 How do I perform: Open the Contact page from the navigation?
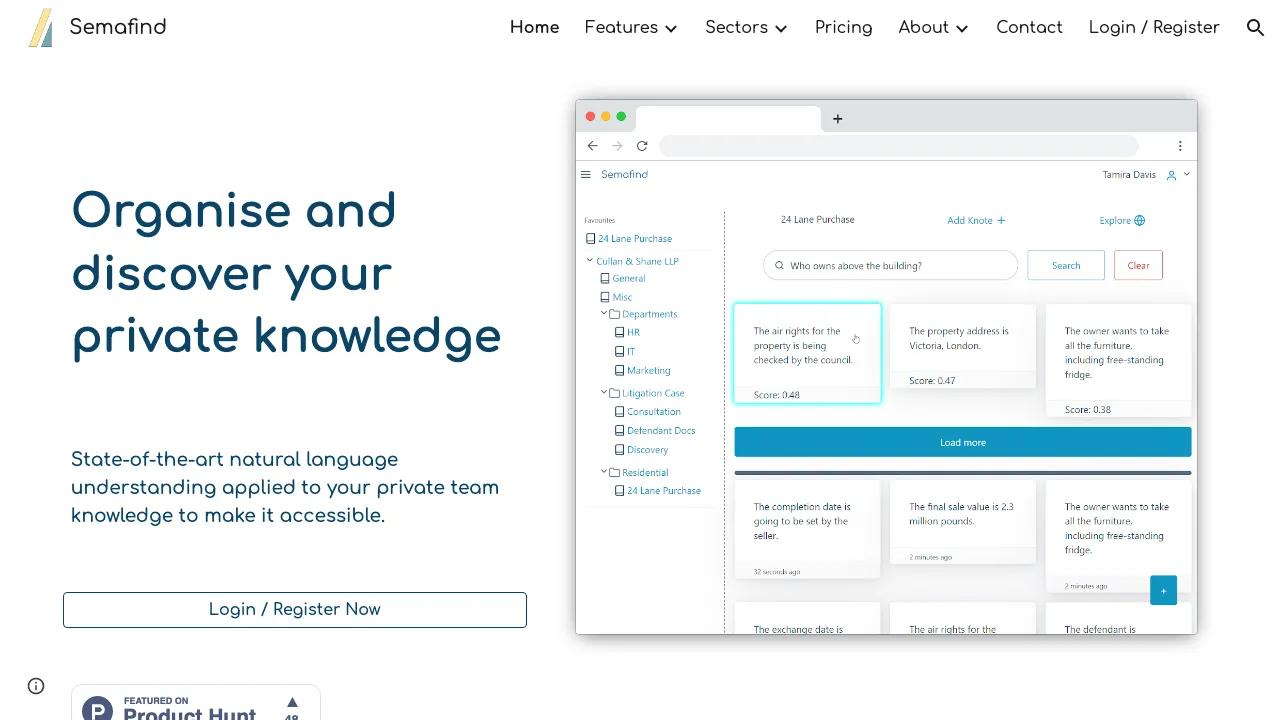pos(1029,28)
